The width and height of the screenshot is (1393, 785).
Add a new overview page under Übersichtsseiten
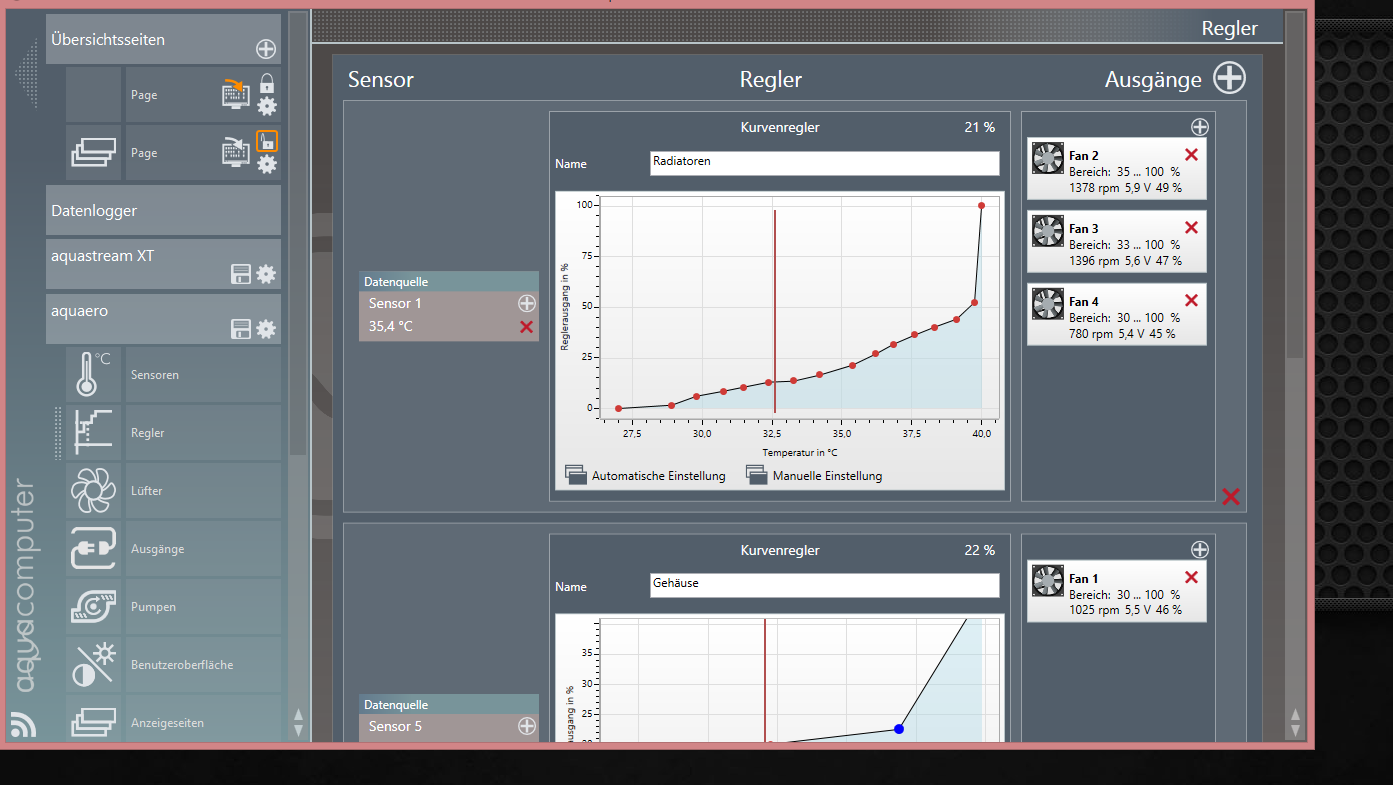266,49
